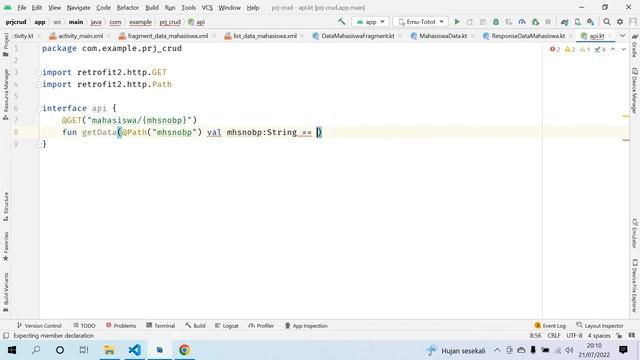Open the Resource Manager side panel
Image resolution: width=640 pixels, height=360 pixels.
tap(6, 94)
